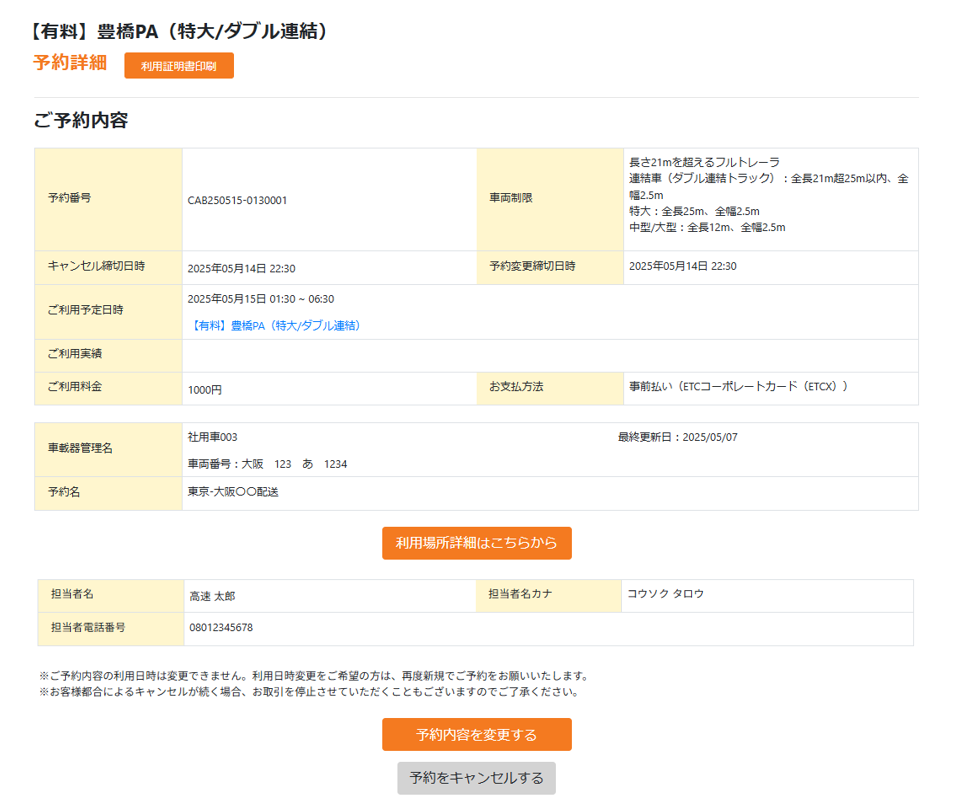This screenshot has height=799, width=966.
Task: Select the phone number 08012345678
Action: click(221, 628)
